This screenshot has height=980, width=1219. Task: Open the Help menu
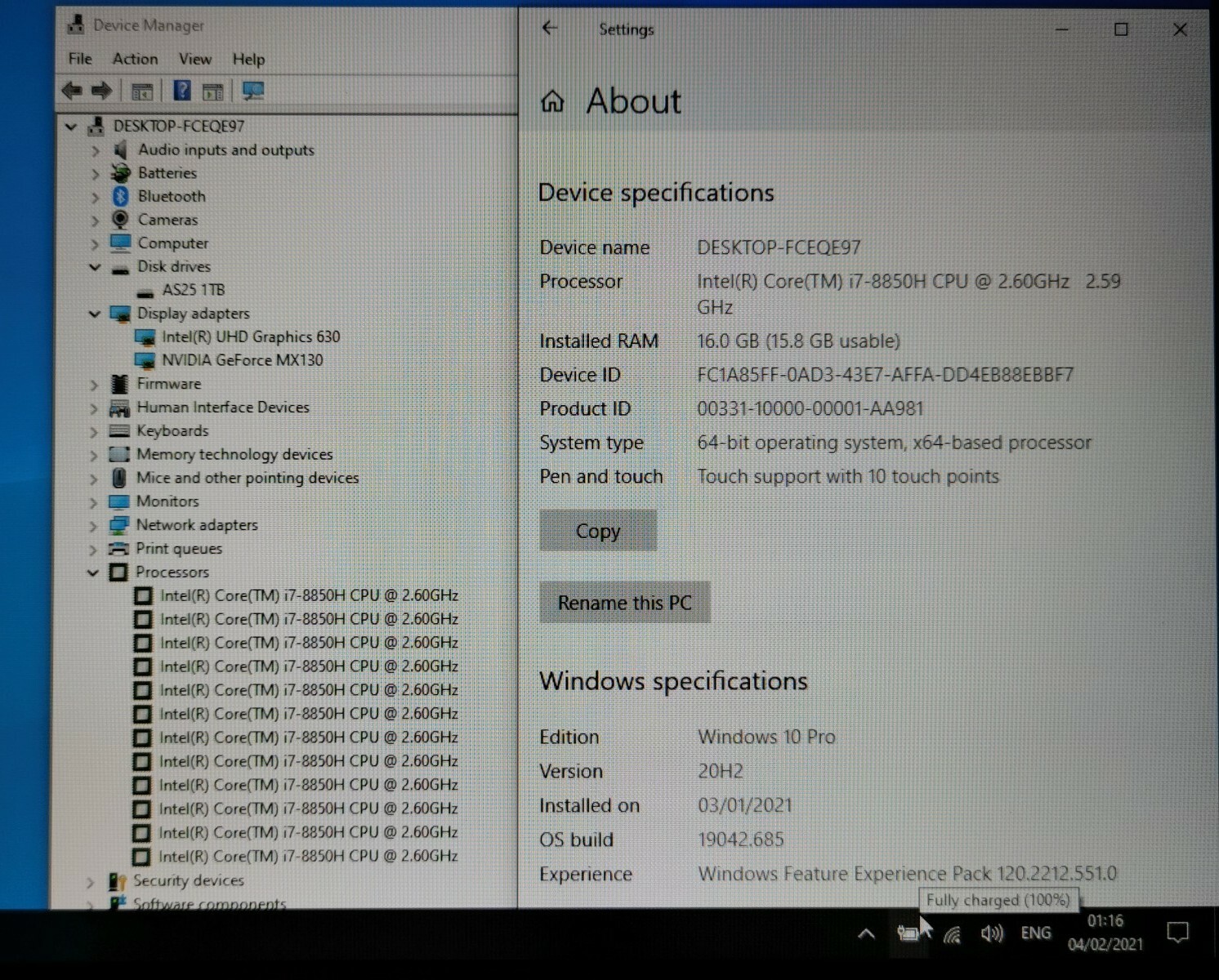point(248,59)
